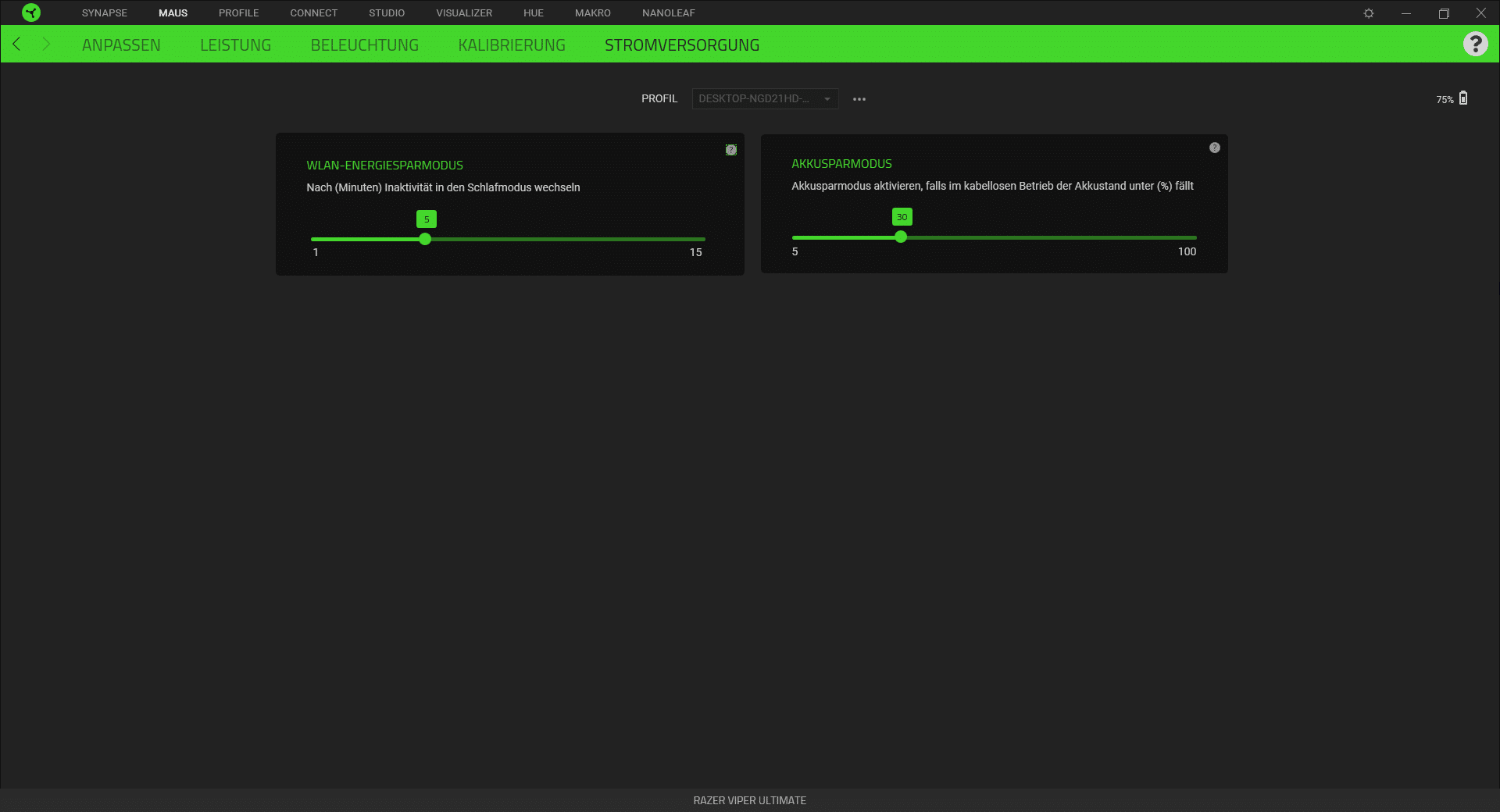Viewport: 1500px width, 812px height.
Task: Open the settings gear icon
Action: click(1369, 13)
